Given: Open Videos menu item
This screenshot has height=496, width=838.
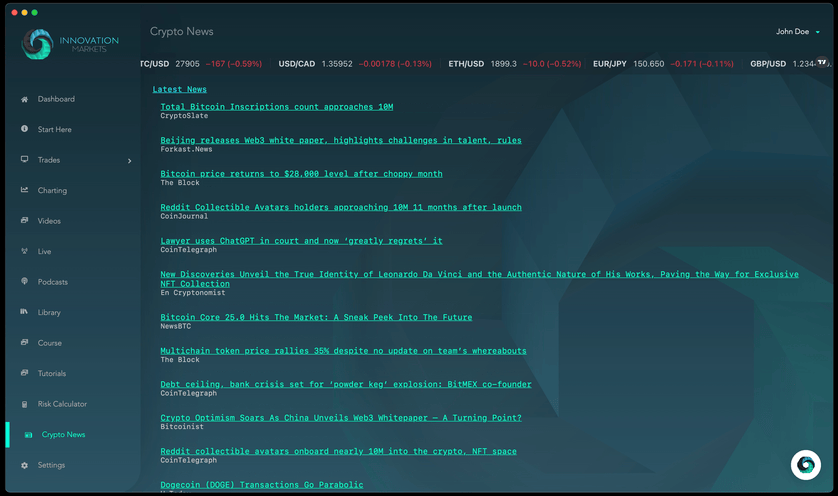Looking at the screenshot, I should pos(49,221).
